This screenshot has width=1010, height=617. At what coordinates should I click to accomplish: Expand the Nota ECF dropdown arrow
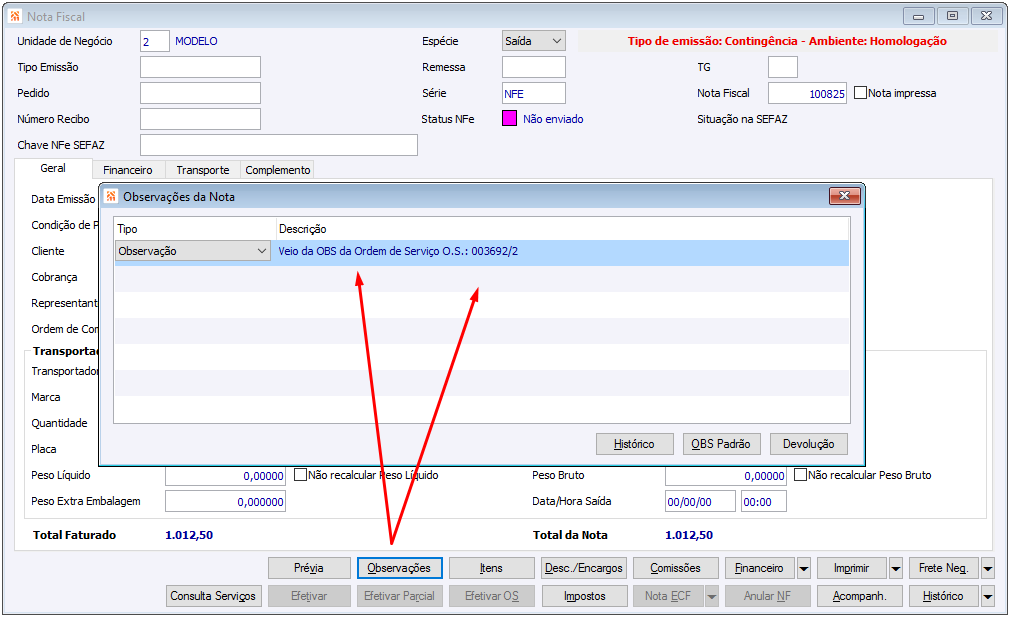click(x=711, y=596)
